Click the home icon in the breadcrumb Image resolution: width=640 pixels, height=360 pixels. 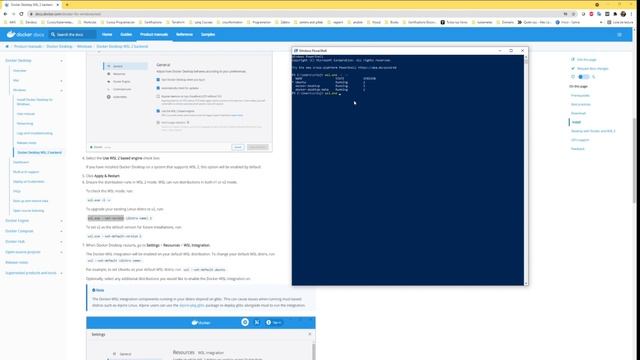click(7, 47)
